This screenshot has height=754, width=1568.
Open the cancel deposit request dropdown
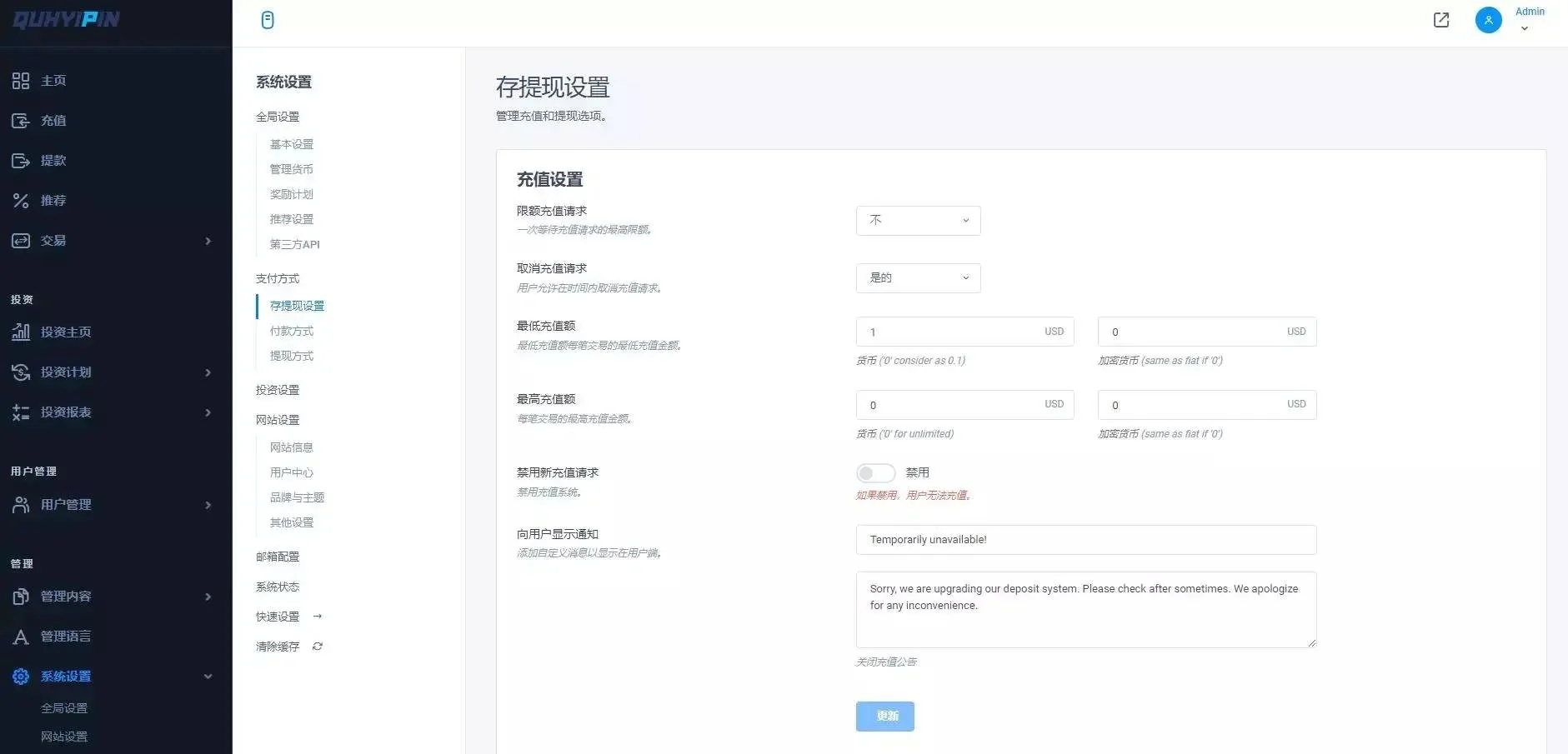(x=918, y=278)
